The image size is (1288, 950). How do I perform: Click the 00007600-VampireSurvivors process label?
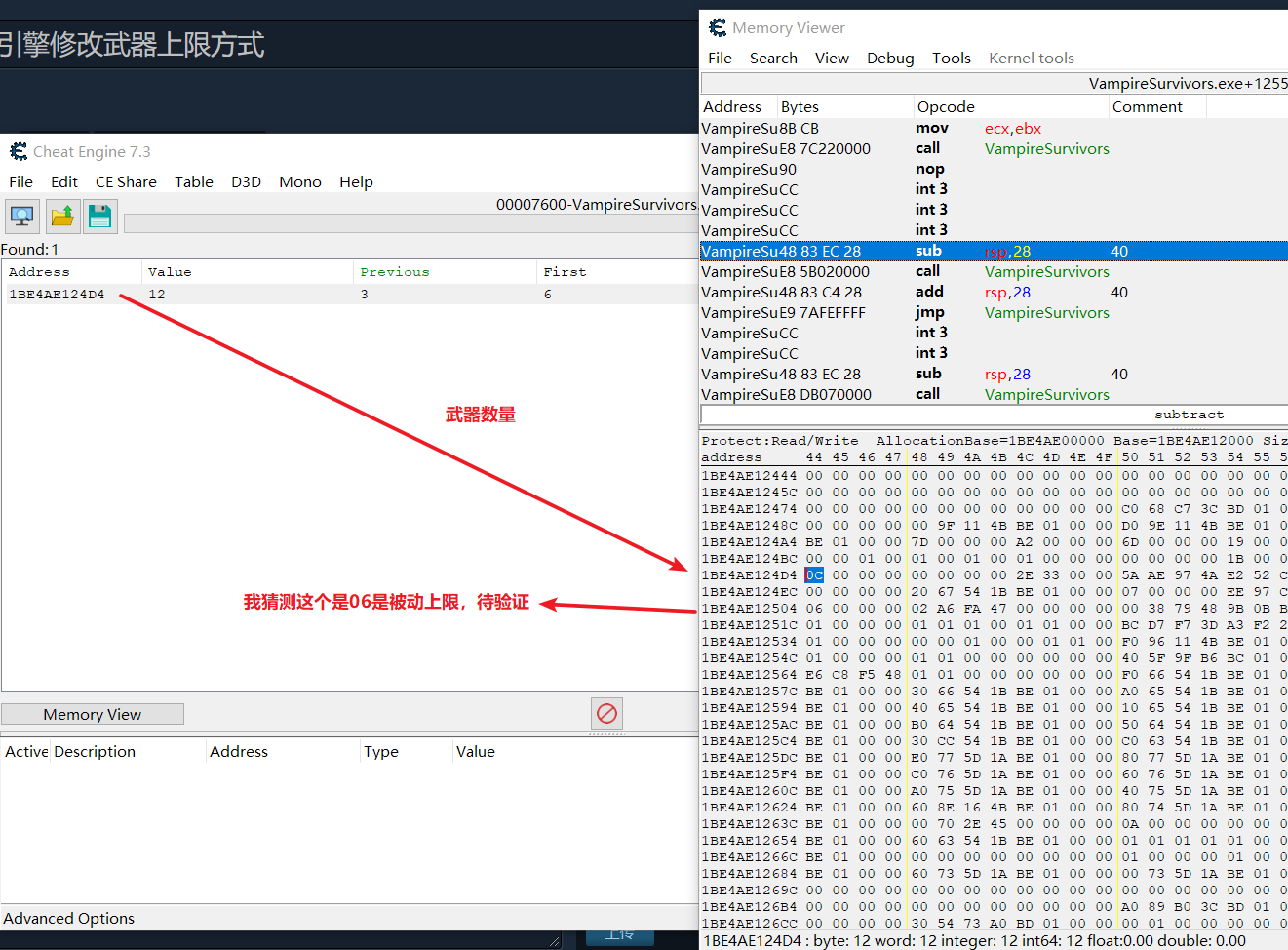point(596,204)
